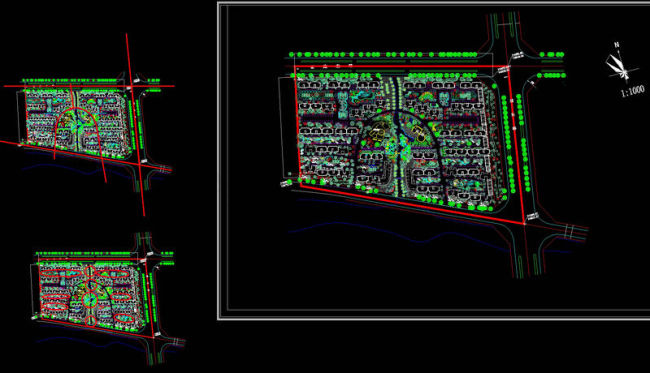
Task: Select the white drawing frame border at its bottom edge
Action: pos(434,318)
